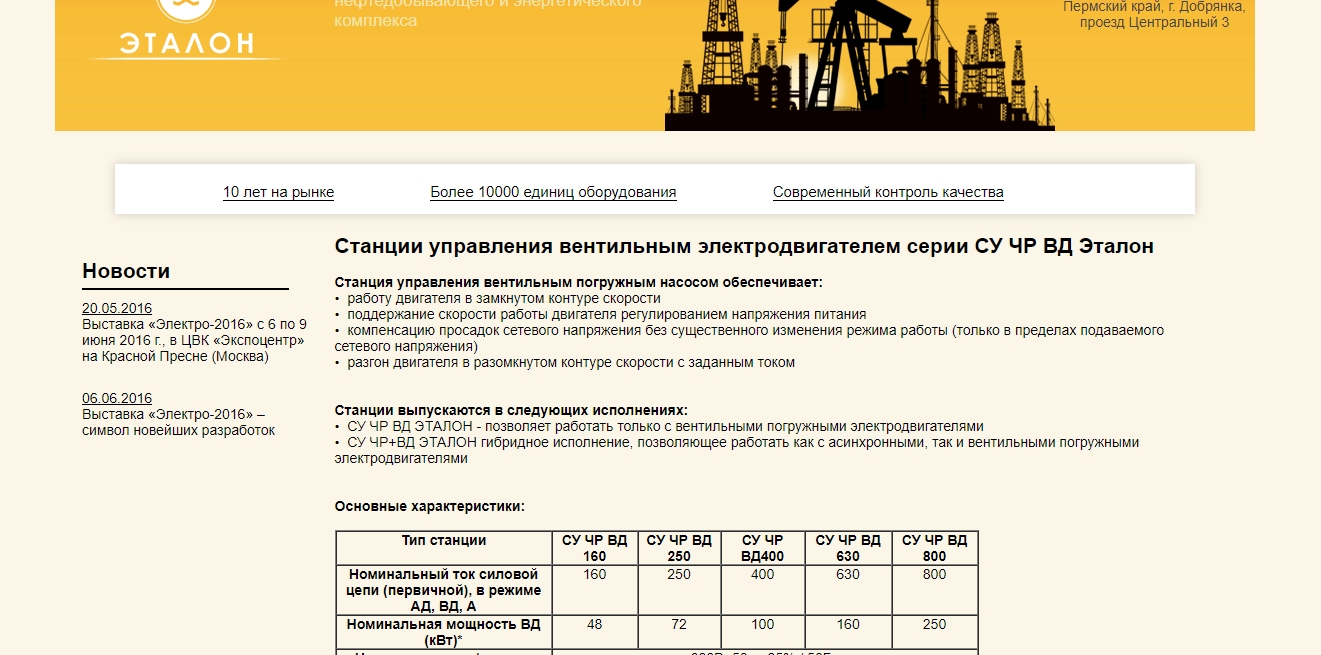Click the page title about СУ ЧР ВД Эталон
The height and width of the screenshot is (655, 1321).
(x=743, y=246)
